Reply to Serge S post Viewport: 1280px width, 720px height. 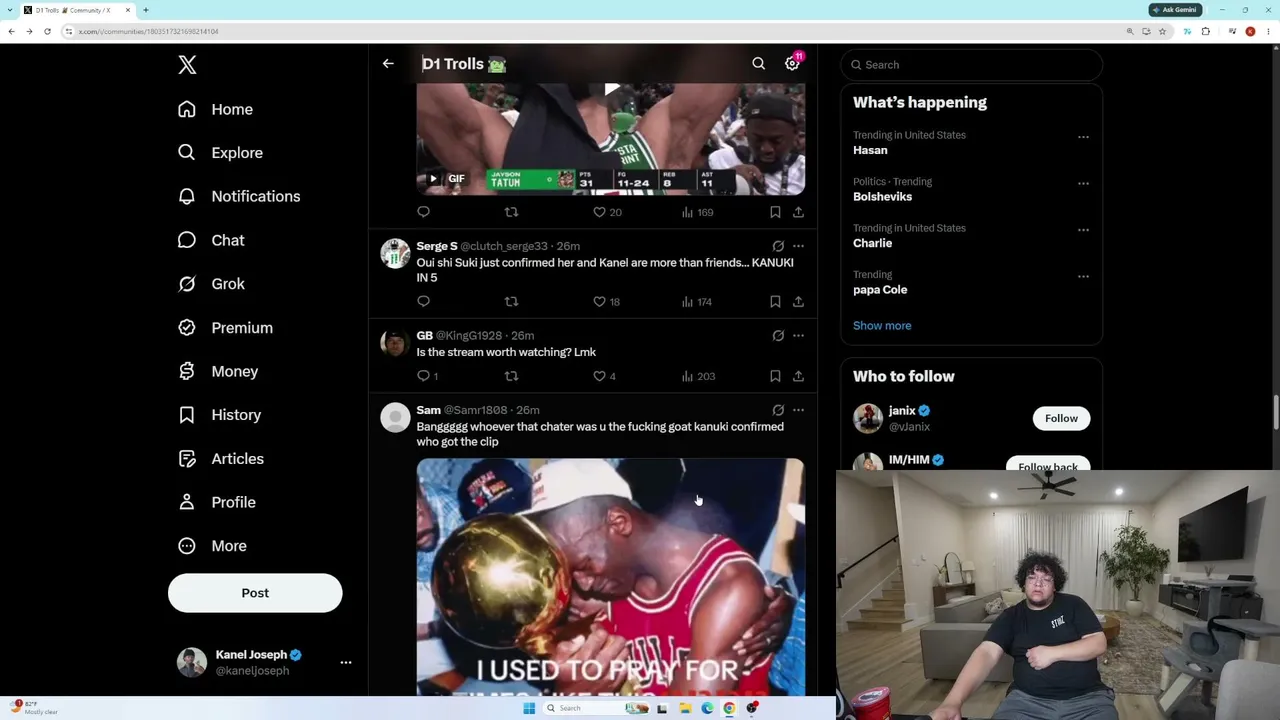[x=423, y=301]
